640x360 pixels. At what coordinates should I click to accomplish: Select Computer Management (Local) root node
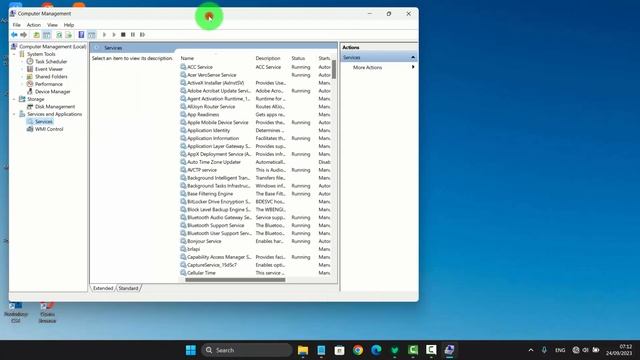pos(52,47)
